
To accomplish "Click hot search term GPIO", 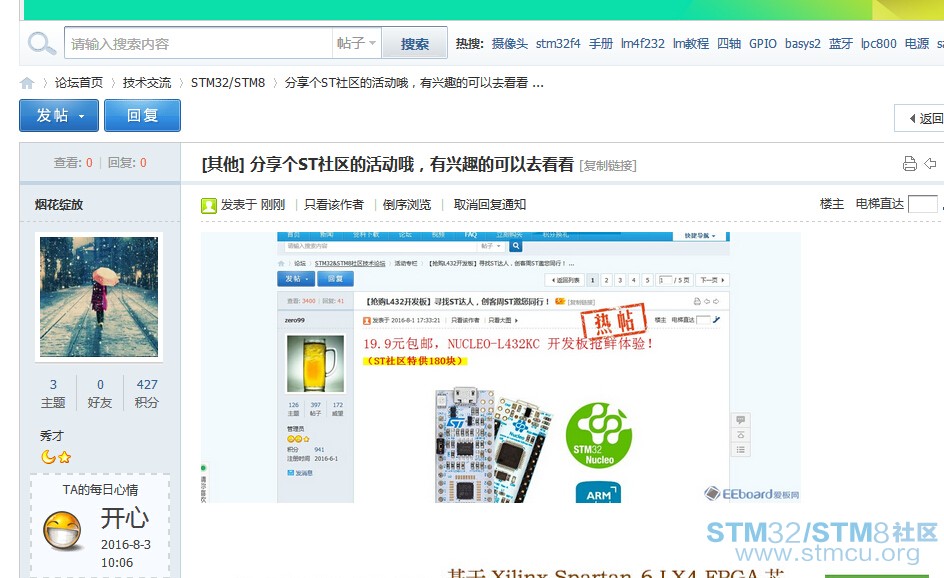I will [763, 43].
